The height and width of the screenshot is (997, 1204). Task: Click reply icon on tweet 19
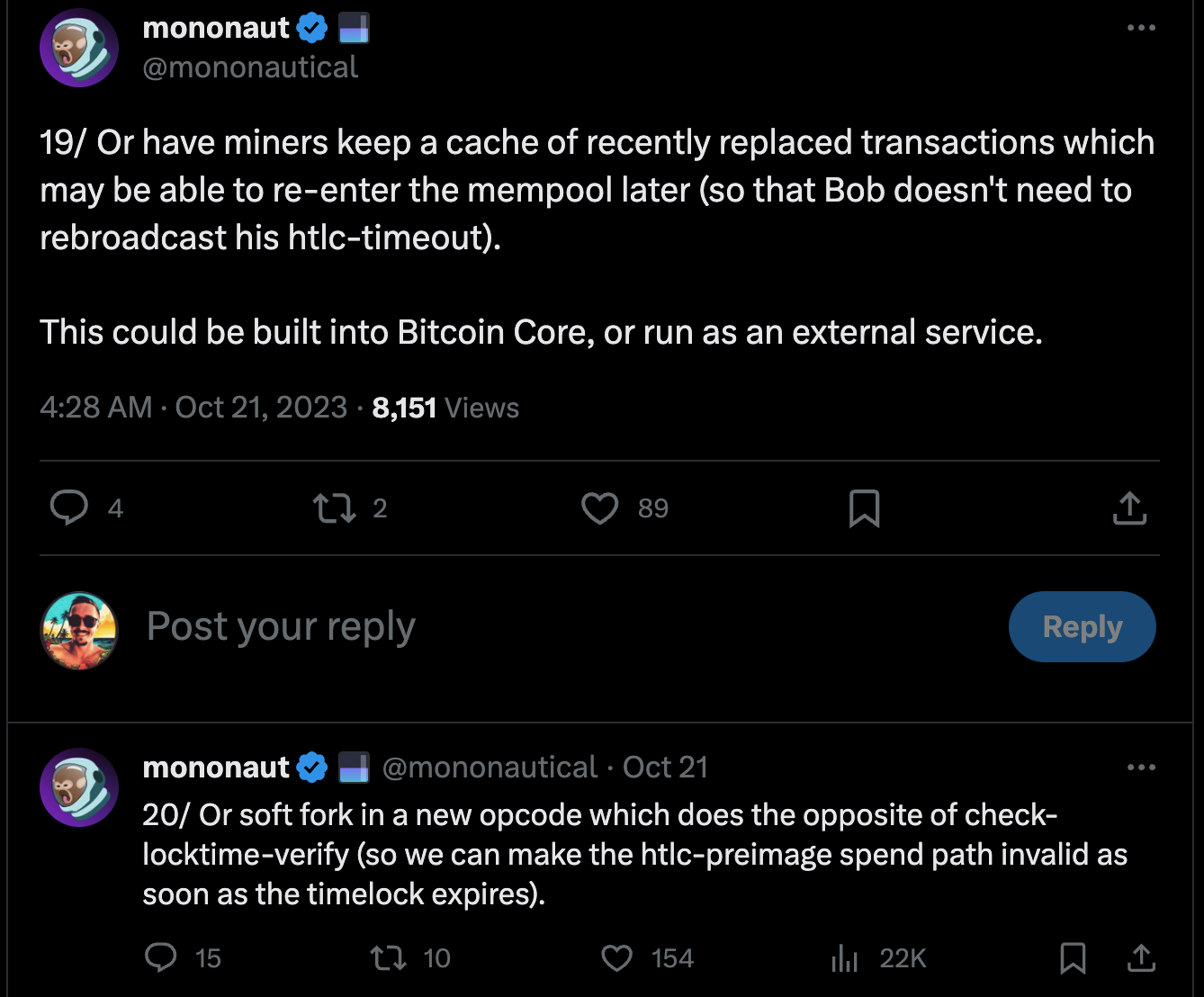pyautogui.click(x=69, y=507)
